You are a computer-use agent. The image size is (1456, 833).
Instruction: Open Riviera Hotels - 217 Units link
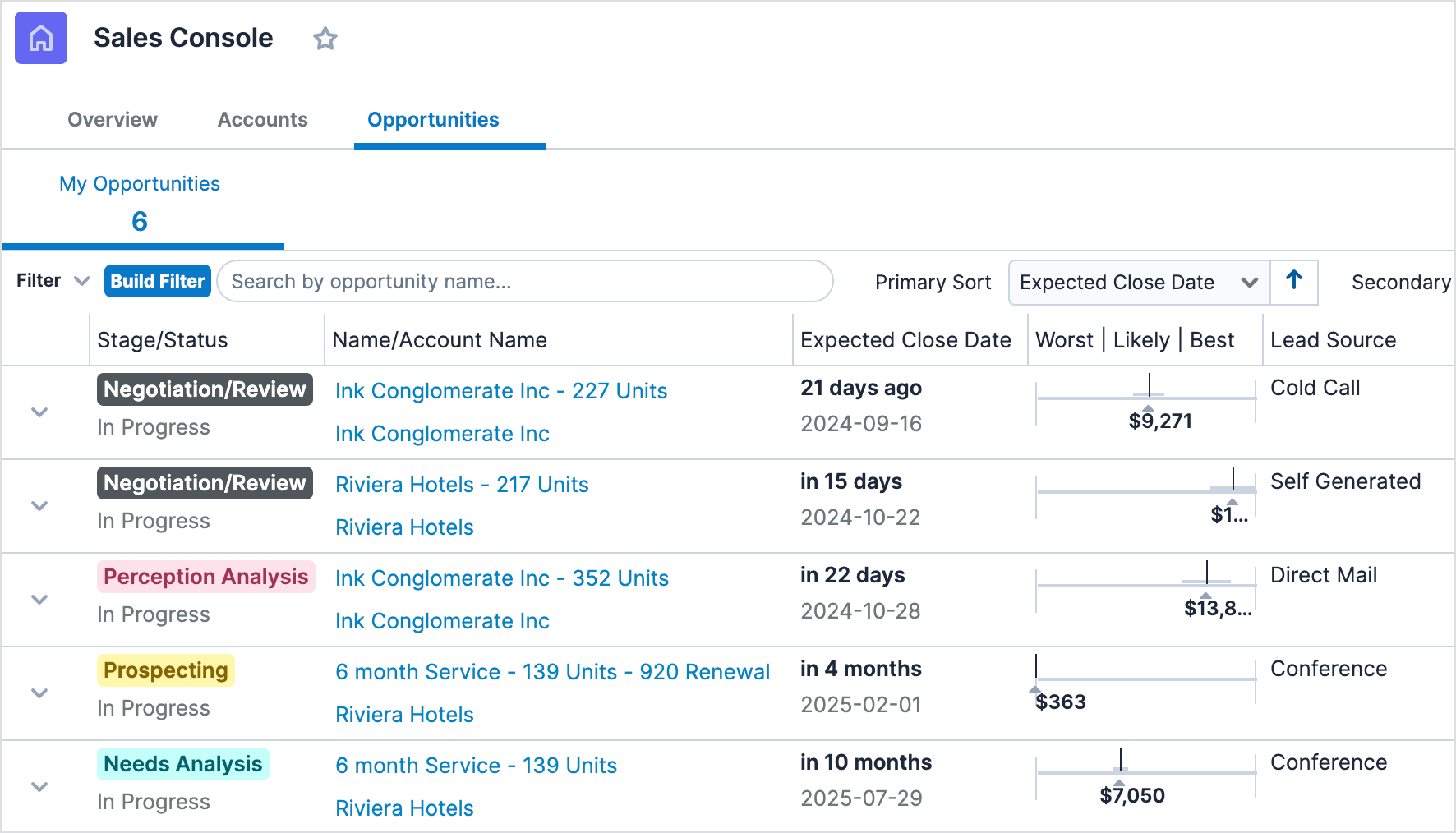point(462,485)
